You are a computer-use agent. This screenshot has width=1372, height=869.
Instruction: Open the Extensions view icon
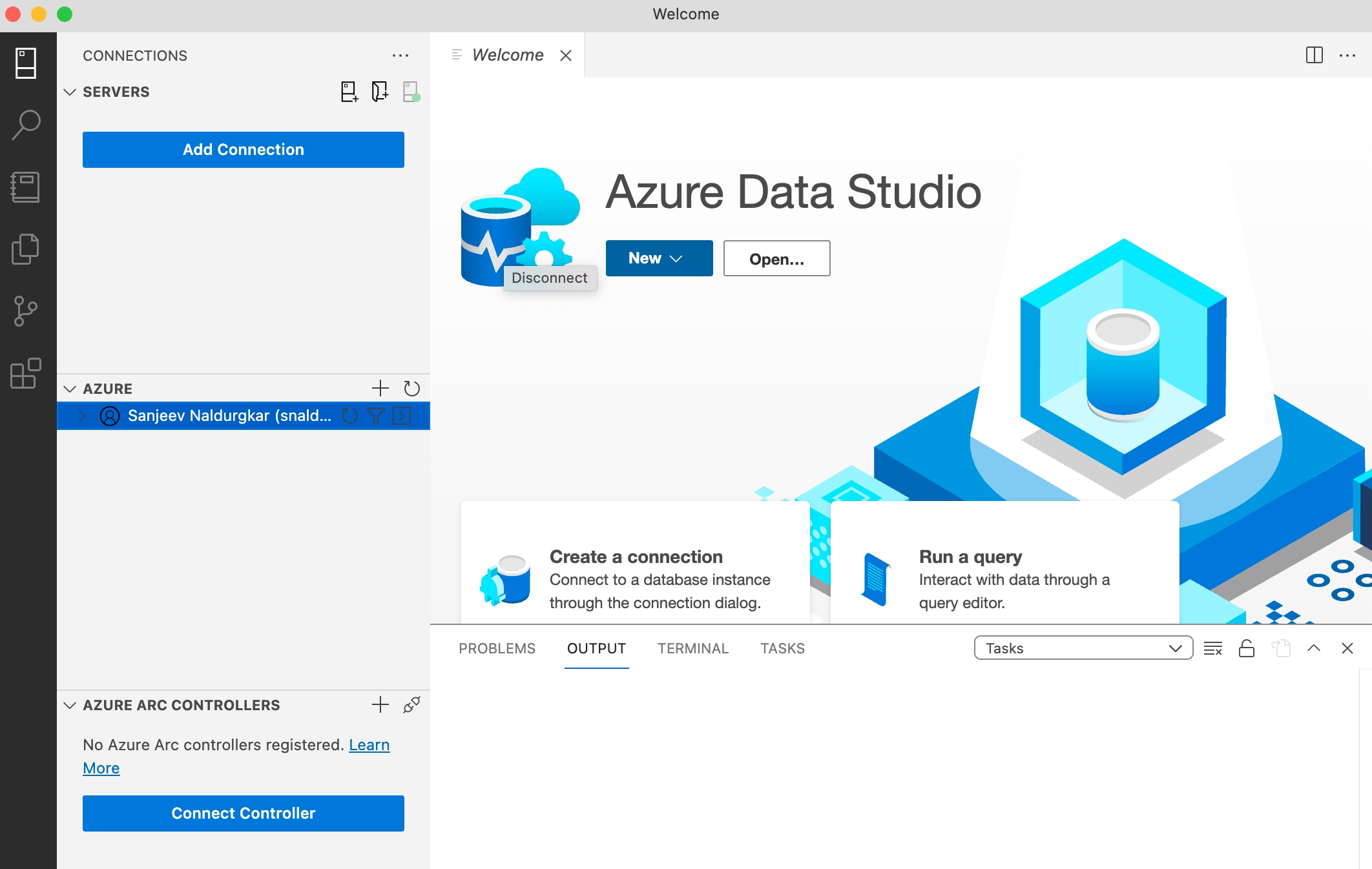coord(26,373)
